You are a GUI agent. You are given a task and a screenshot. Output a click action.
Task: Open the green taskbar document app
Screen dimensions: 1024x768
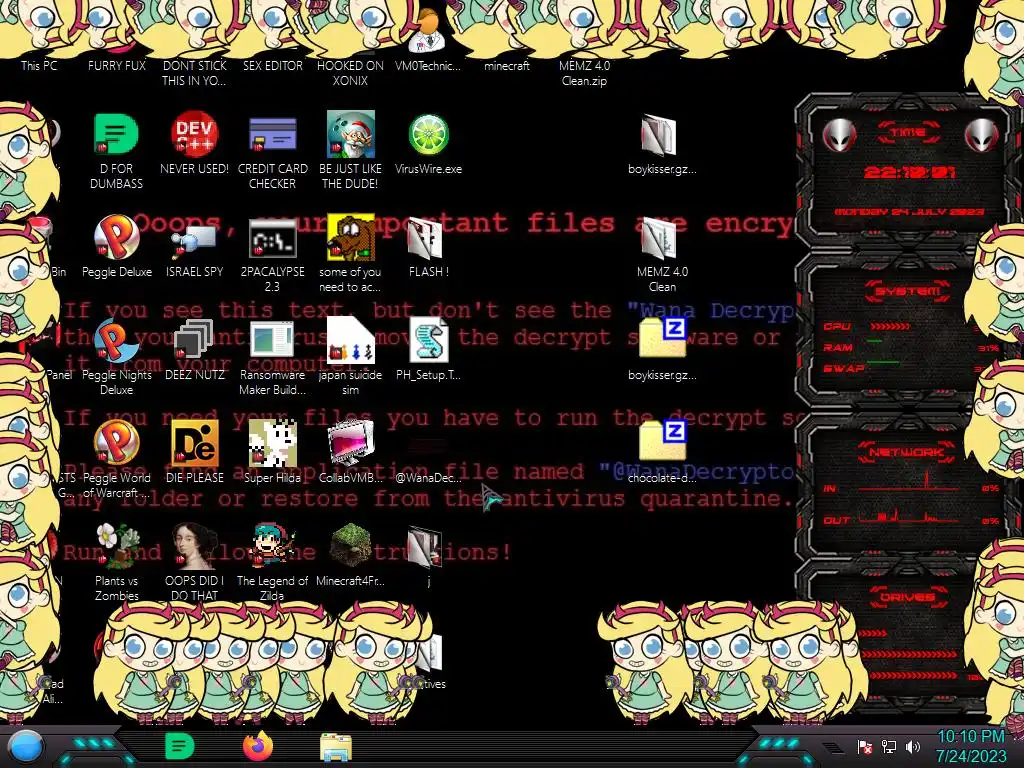pos(179,747)
